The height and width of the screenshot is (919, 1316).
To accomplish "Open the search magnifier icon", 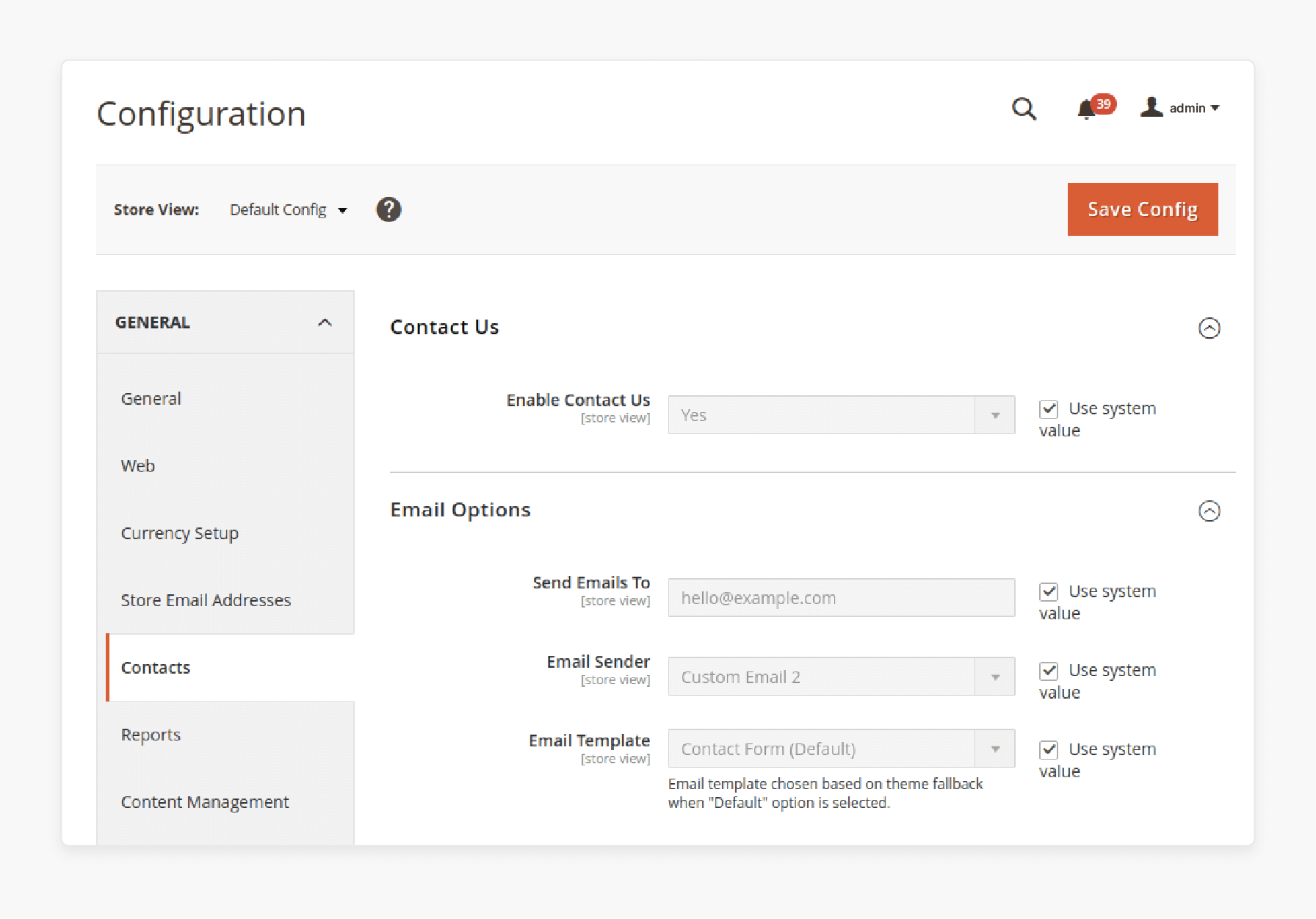I will point(1024,109).
